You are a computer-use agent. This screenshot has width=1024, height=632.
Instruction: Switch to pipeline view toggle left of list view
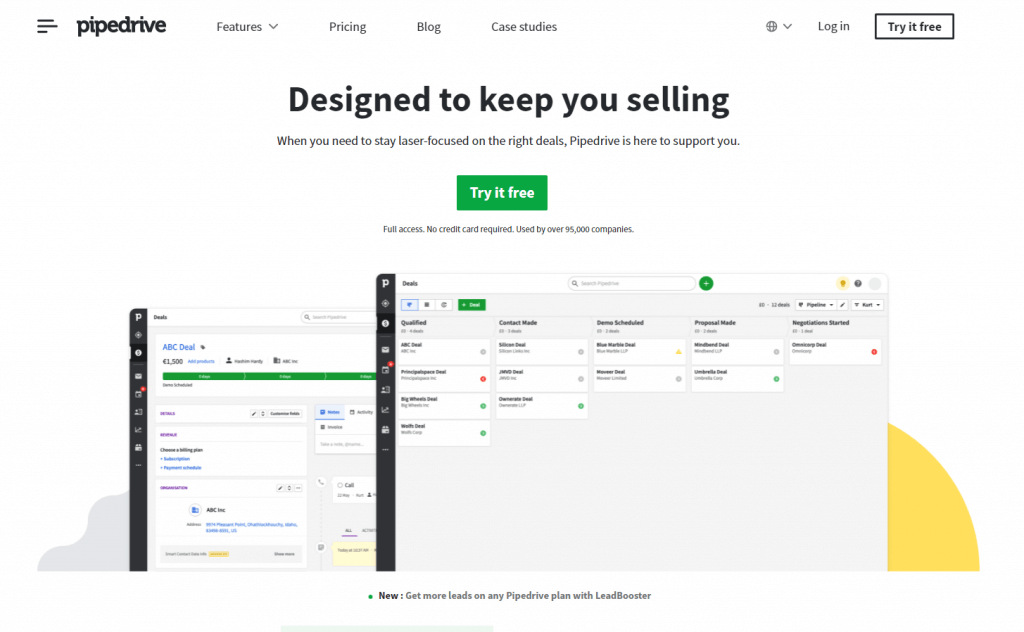click(x=410, y=304)
